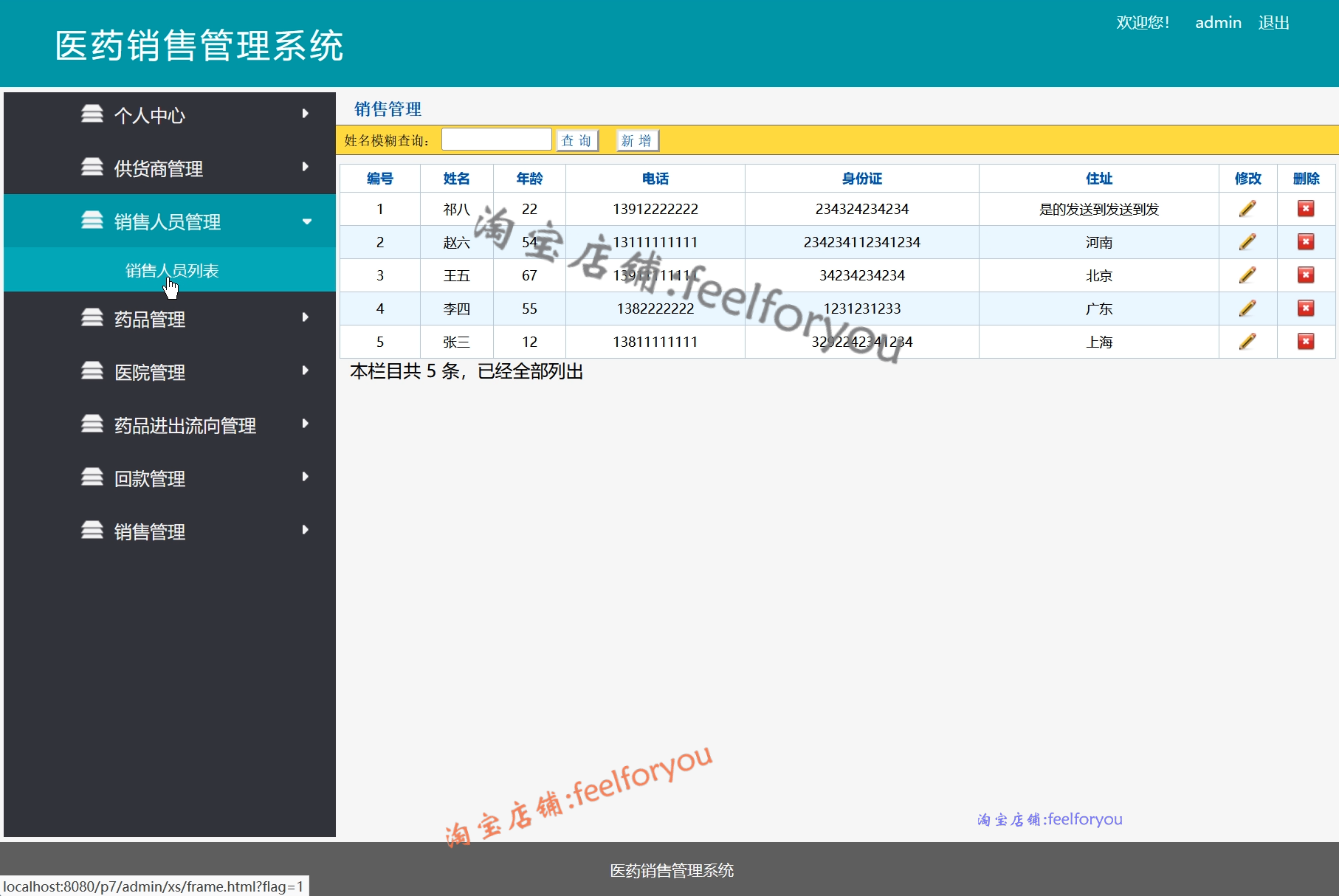Click phone number 13912222222

pyautogui.click(x=655, y=209)
